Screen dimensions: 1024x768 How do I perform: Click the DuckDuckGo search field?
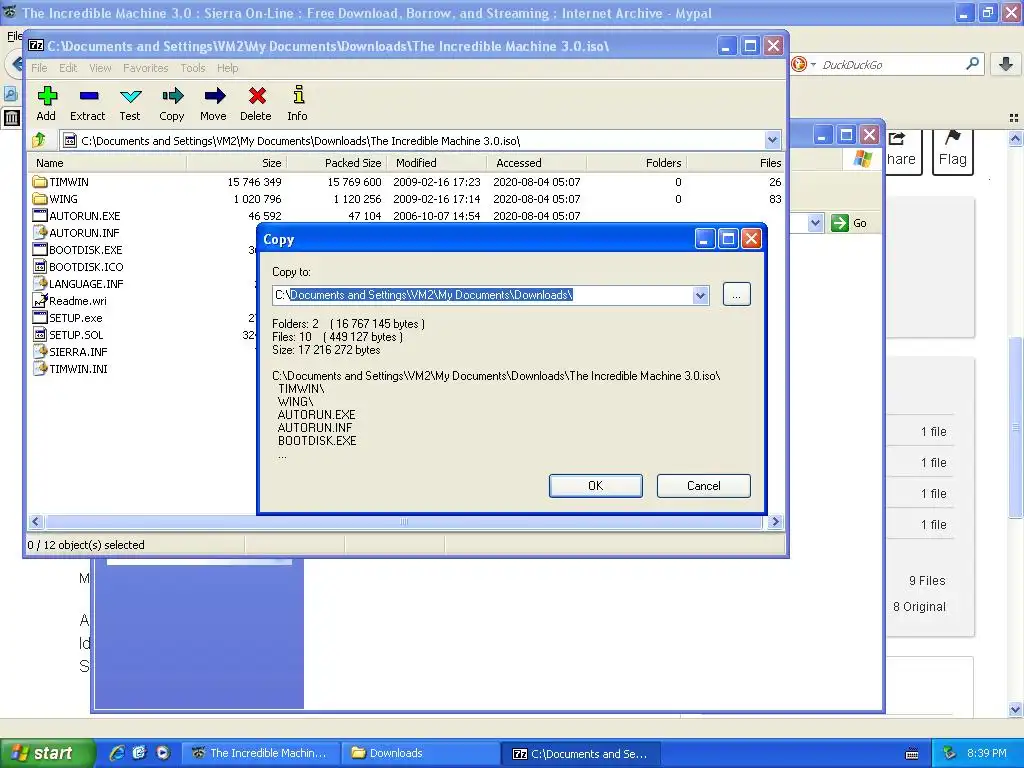pyautogui.click(x=891, y=65)
